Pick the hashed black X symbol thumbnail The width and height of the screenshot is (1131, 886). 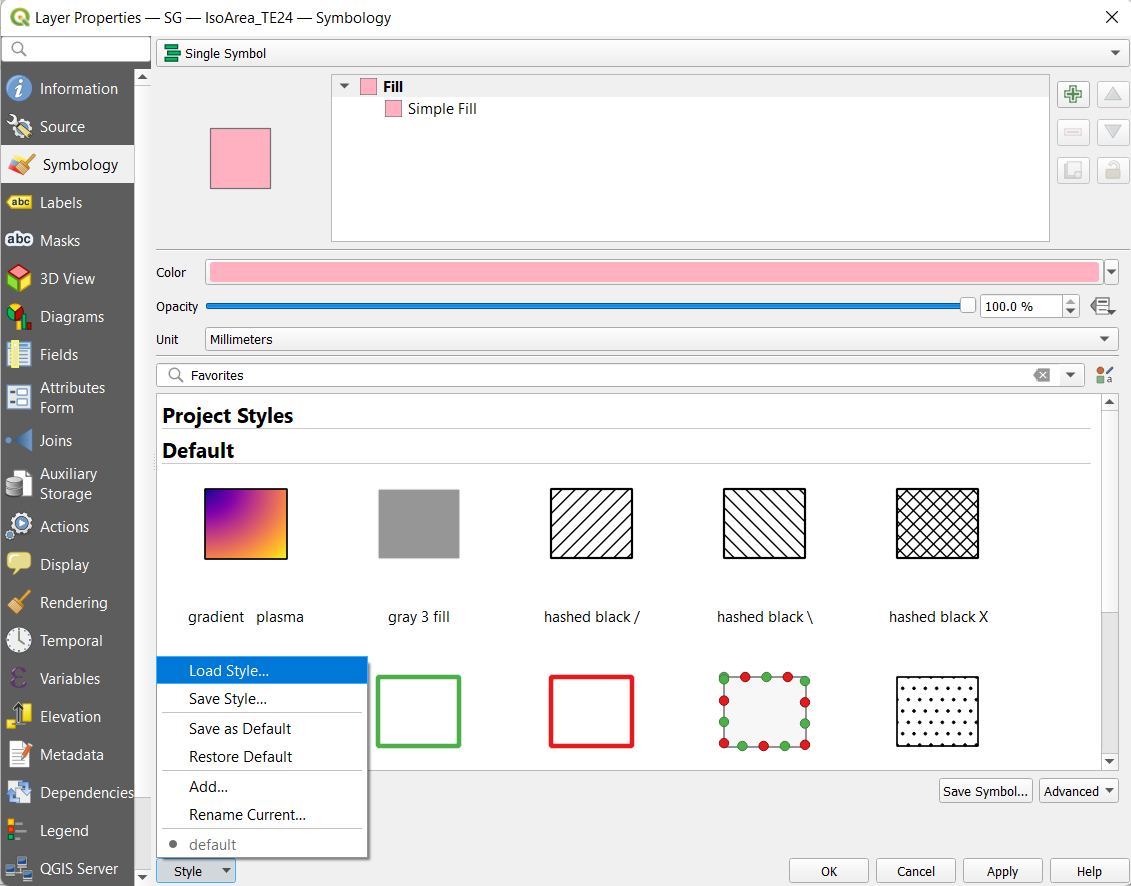[937, 524]
